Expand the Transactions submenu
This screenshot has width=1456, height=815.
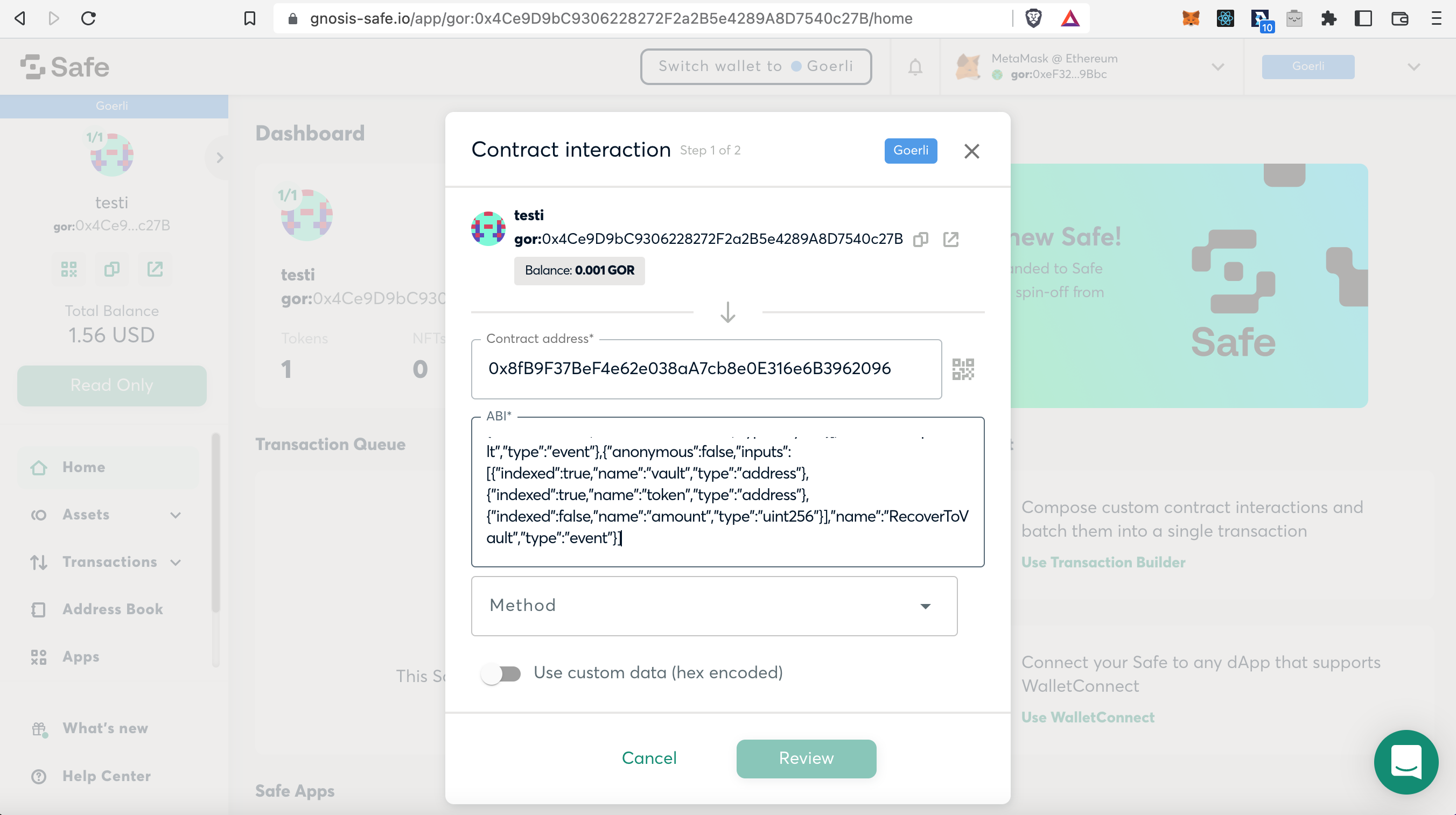coord(176,563)
